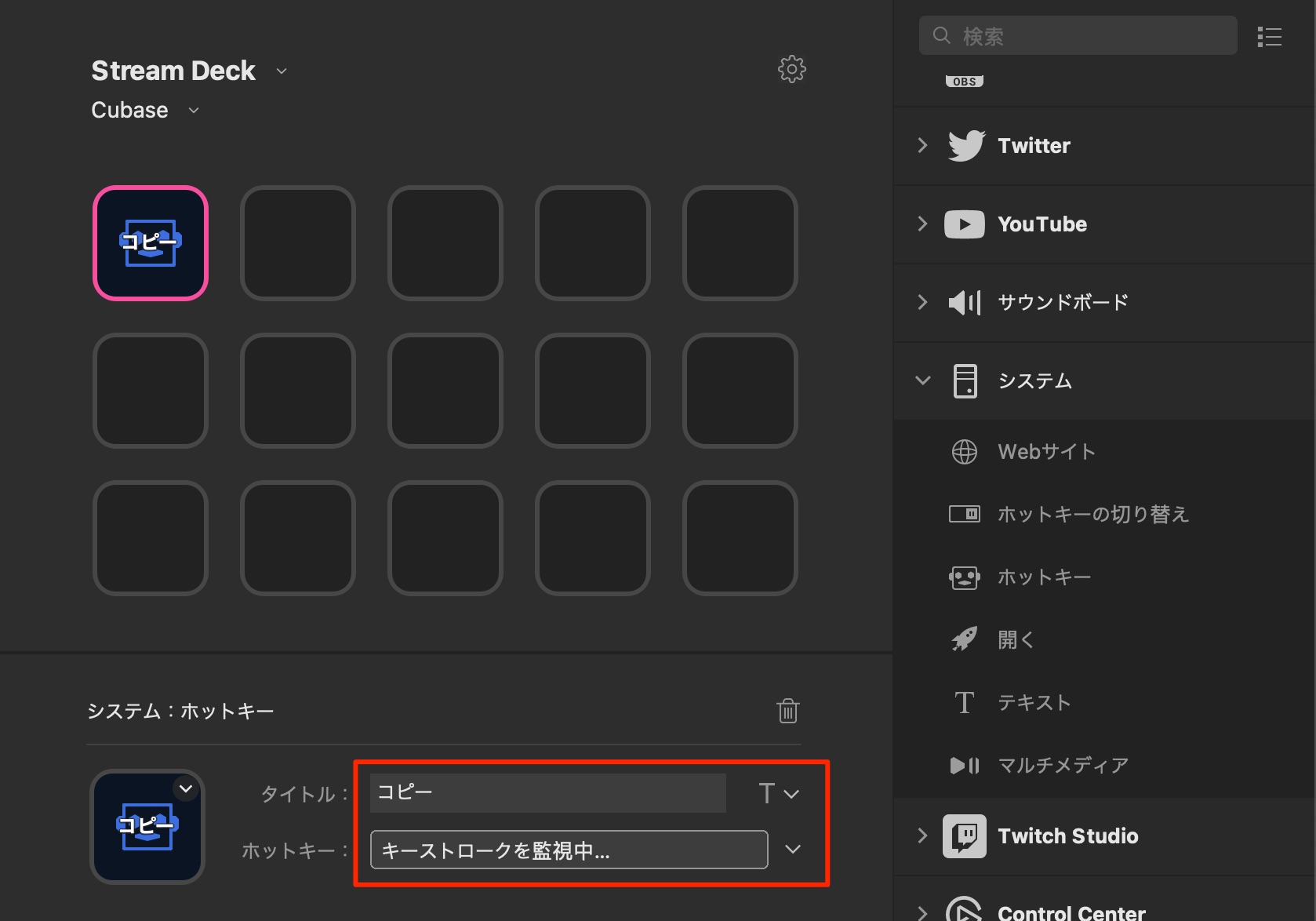The width and height of the screenshot is (1316, 921).
Task: Click the Control Center icon
Action: 964,910
